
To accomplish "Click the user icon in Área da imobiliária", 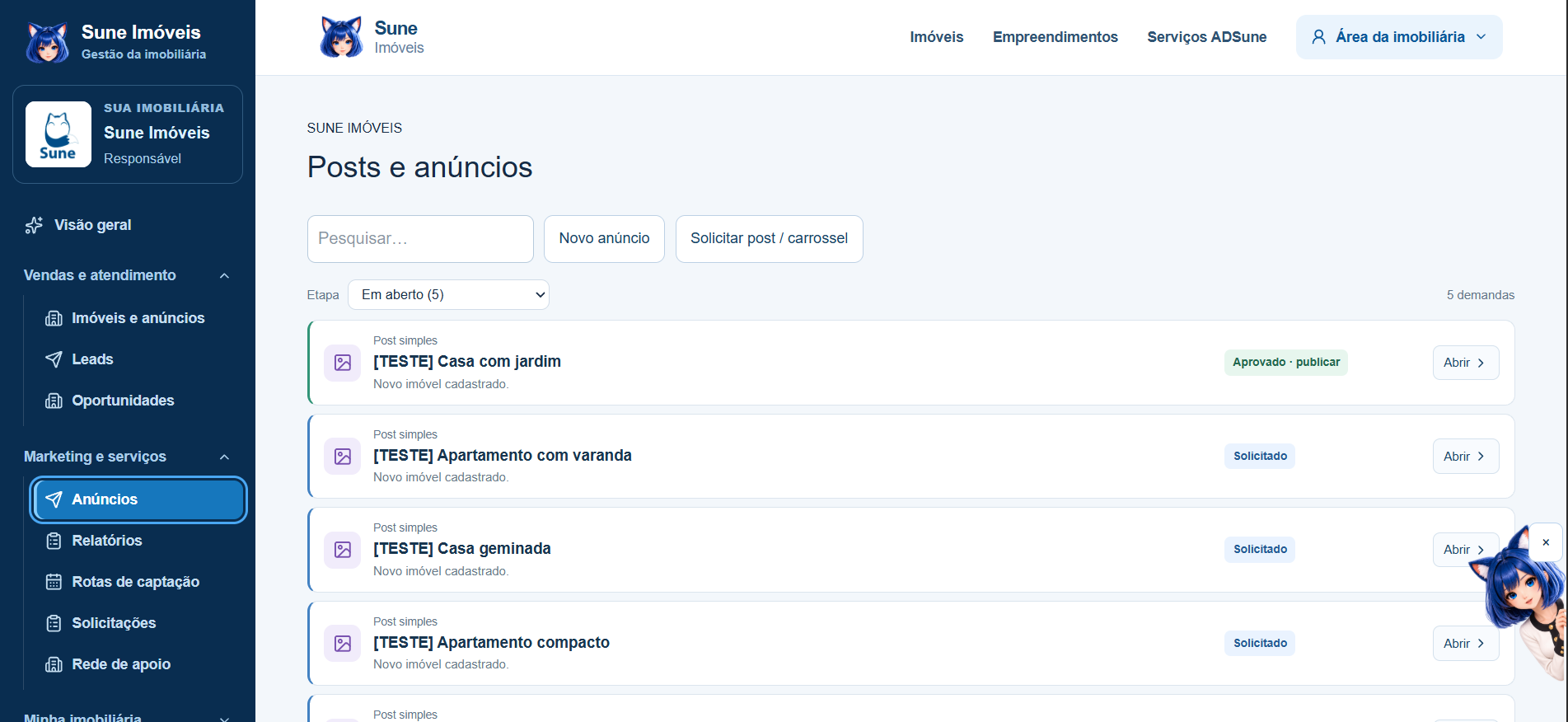I will [x=1318, y=37].
